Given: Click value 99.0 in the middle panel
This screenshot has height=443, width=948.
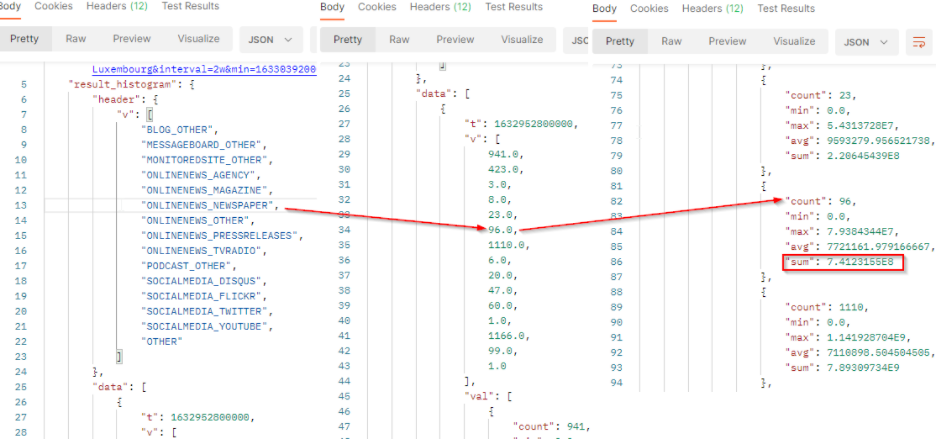Looking at the screenshot, I should point(500,351).
